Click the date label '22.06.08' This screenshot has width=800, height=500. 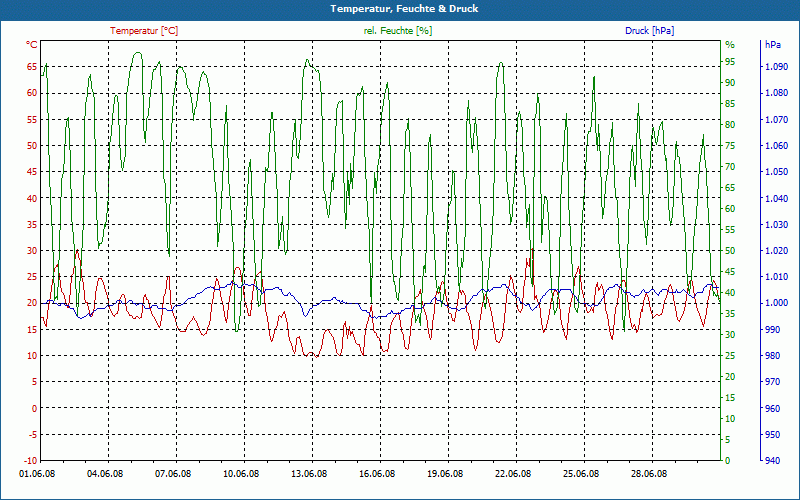[513, 473]
